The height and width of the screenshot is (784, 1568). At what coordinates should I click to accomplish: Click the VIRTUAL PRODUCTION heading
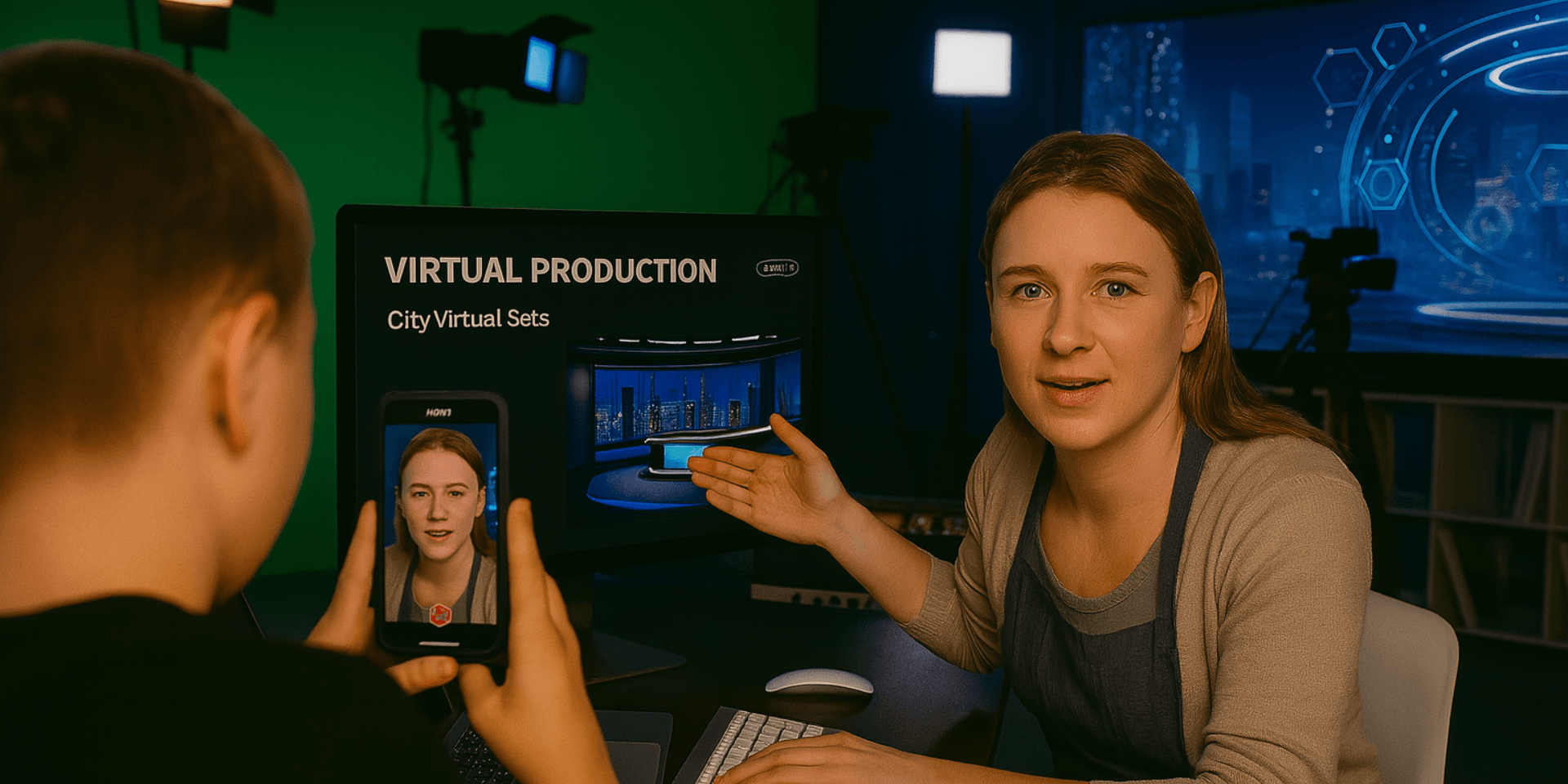550,271
